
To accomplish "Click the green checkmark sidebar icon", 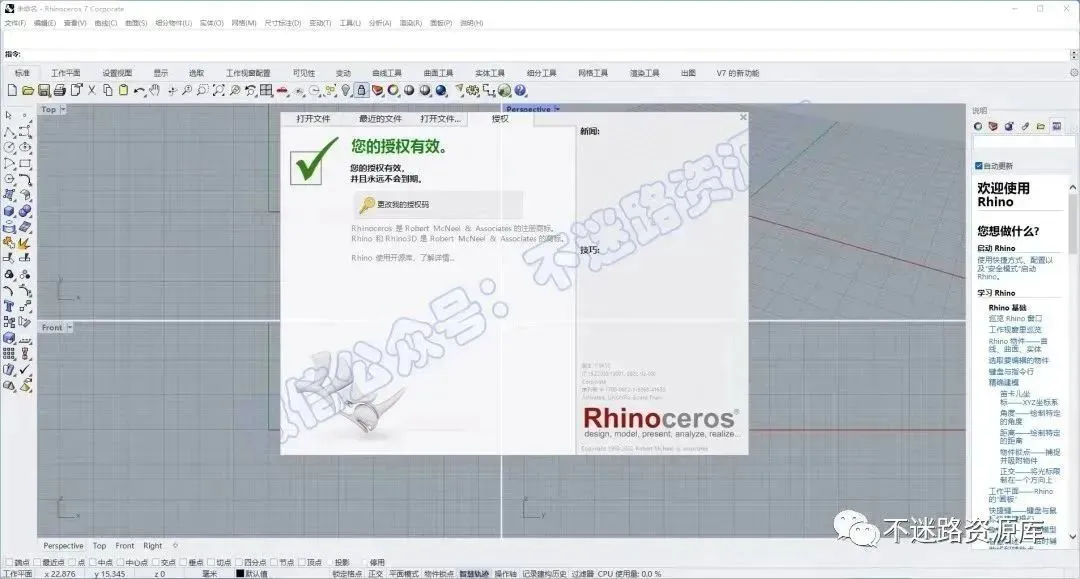I will (25, 369).
